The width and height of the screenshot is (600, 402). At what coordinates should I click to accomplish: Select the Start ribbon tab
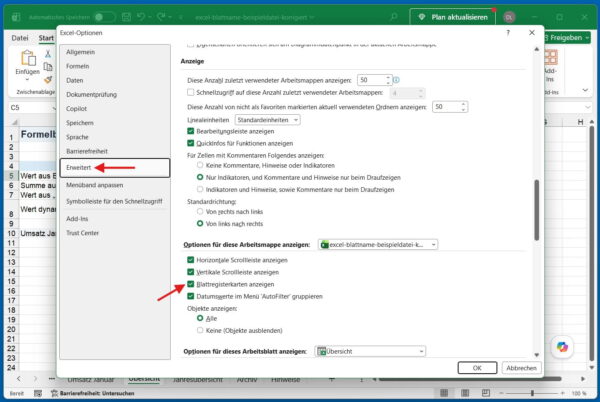(x=46, y=38)
